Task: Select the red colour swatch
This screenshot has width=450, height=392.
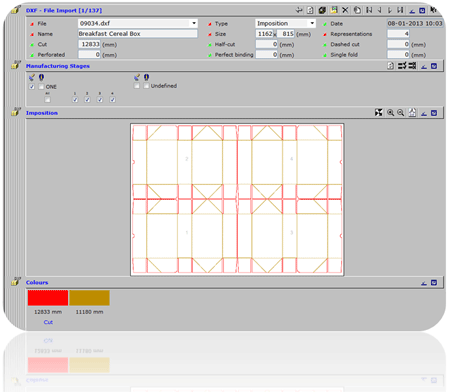Action: click(48, 298)
